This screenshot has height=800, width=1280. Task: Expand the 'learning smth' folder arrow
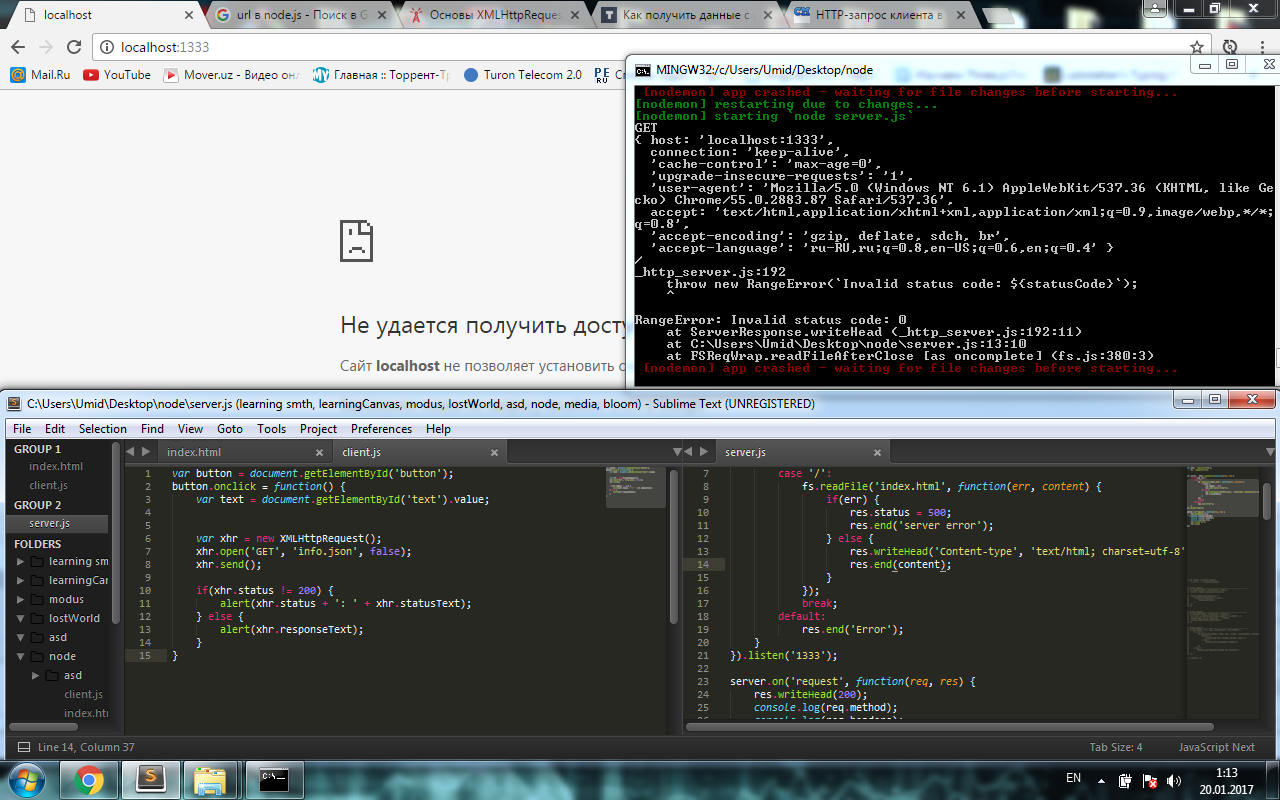click(21, 562)
